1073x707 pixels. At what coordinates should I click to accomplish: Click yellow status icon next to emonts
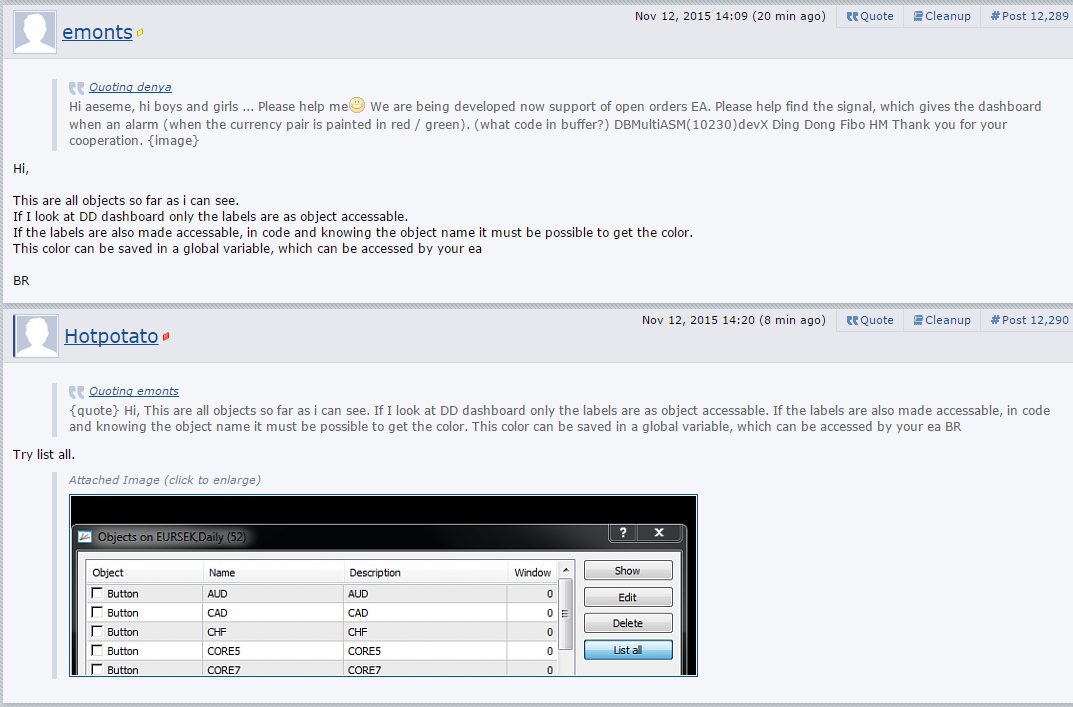(140, 32)
